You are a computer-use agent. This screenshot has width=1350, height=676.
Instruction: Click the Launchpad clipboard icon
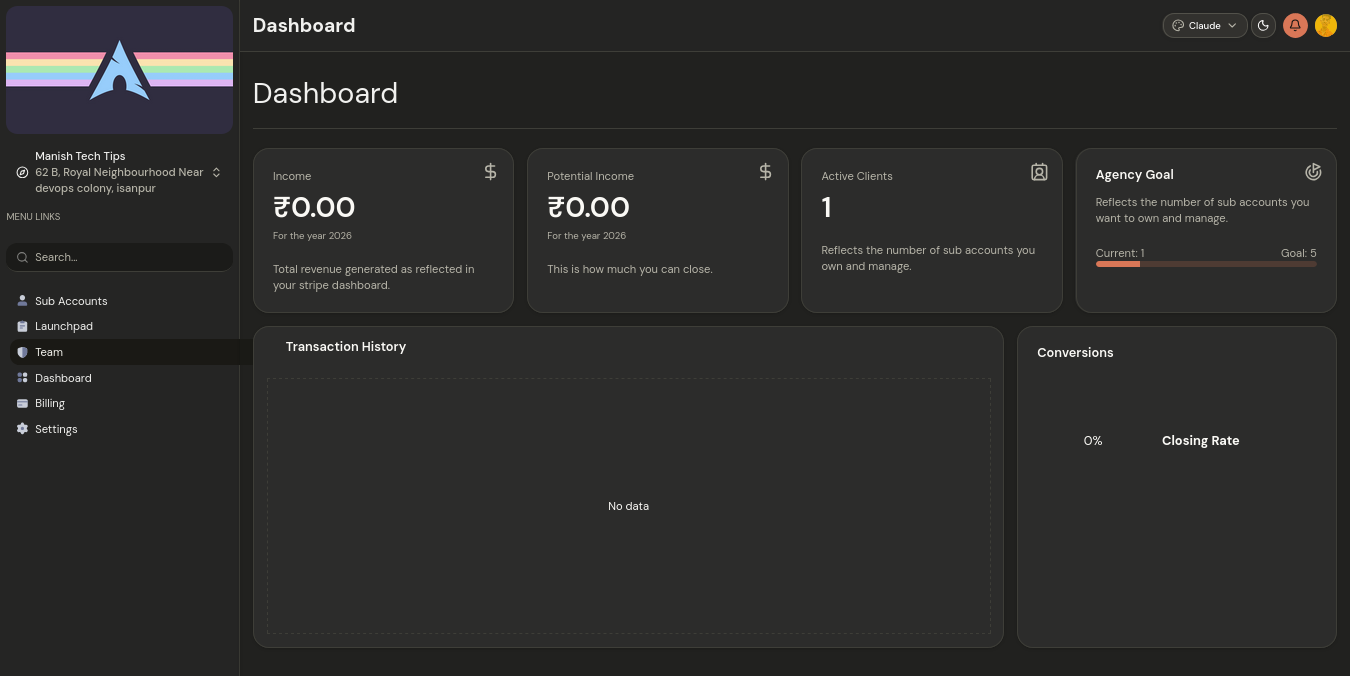pos(22,326)
